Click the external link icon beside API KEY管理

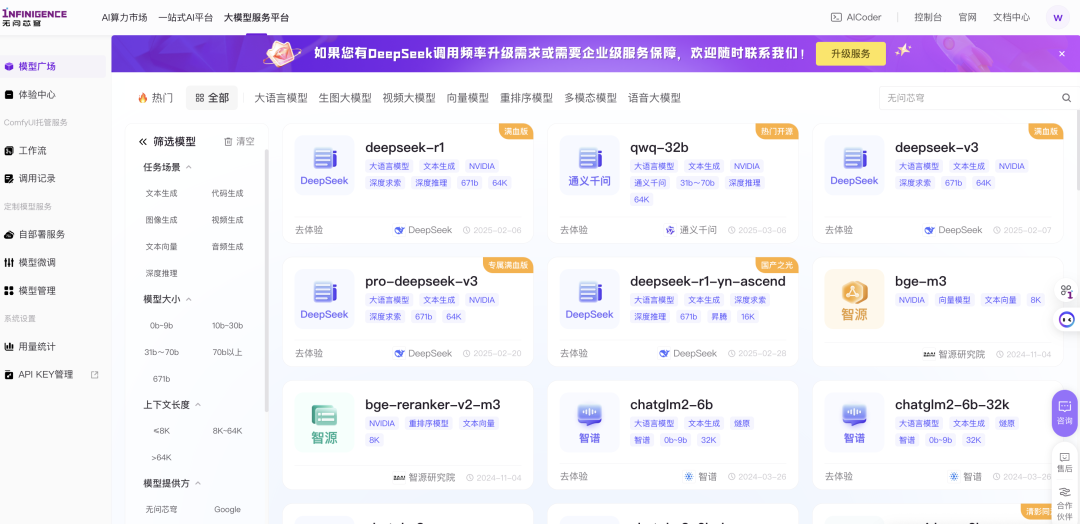point(95,375)
